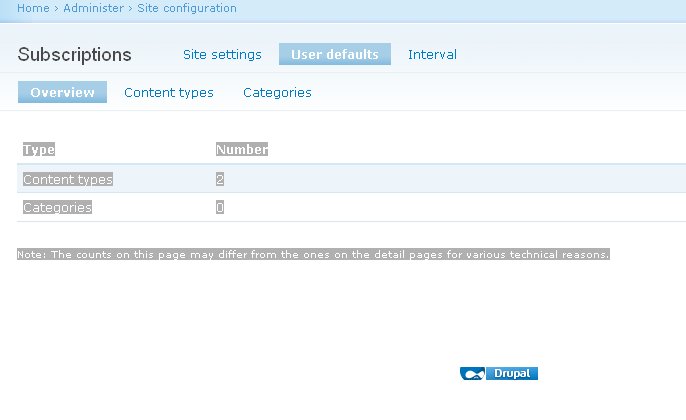Open the Home breadcrumb link

tap(33, 8)
